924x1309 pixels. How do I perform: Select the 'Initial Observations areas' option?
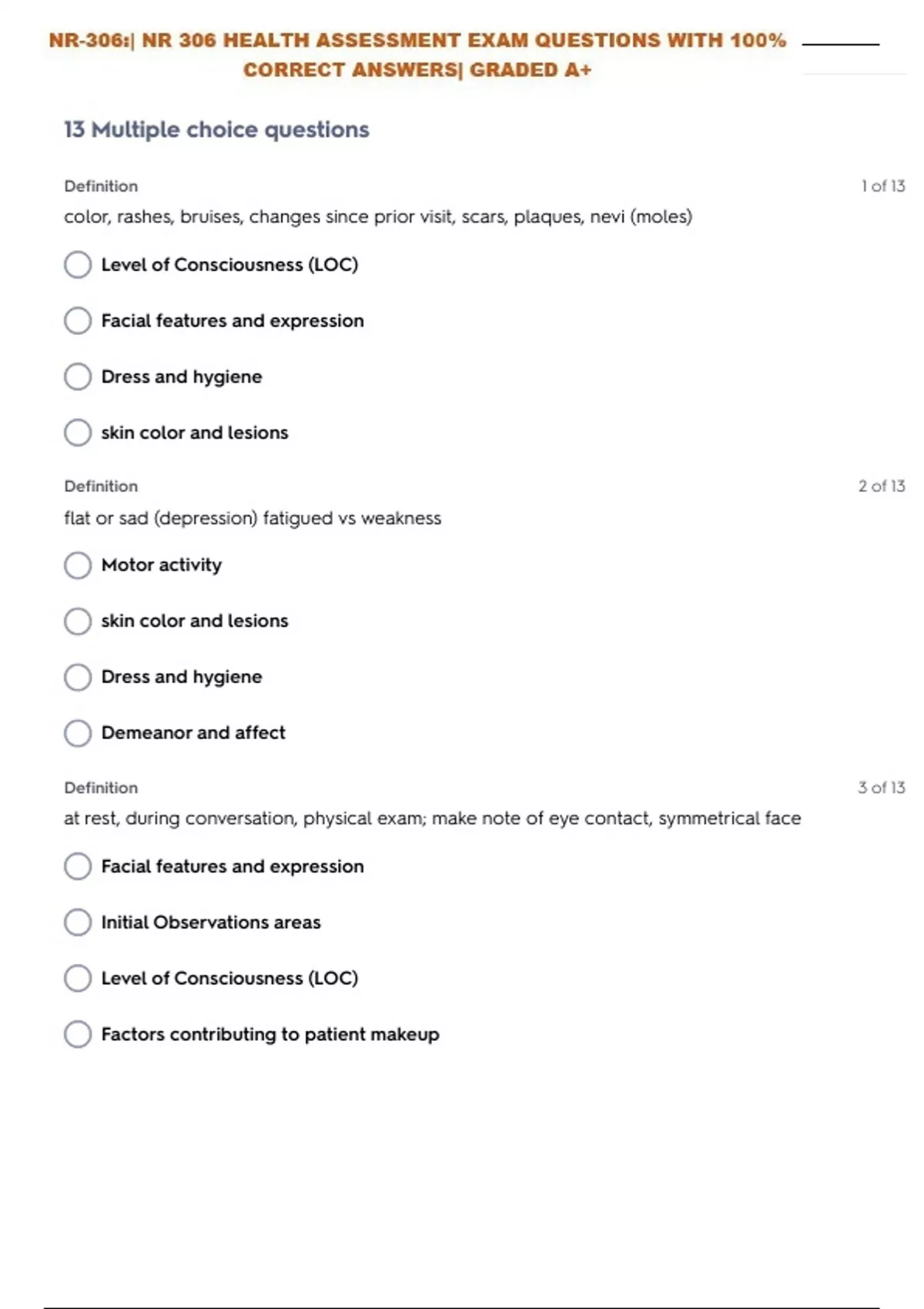pyautogui.click(x=78, y=922)
